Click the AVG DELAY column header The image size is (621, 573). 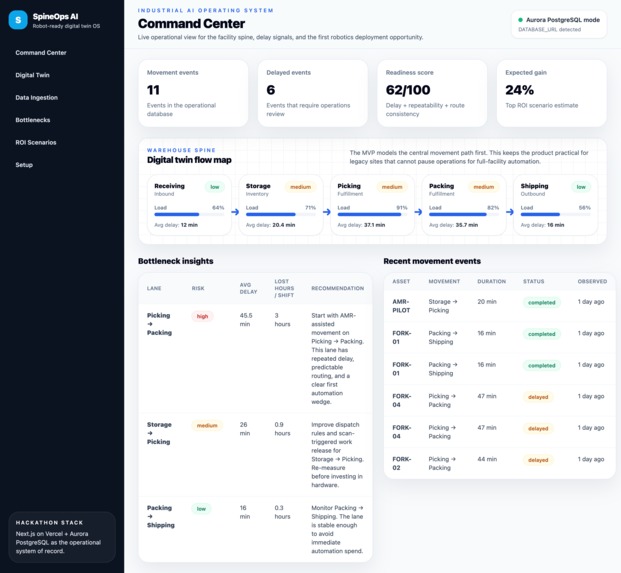(x=248, y=288)
